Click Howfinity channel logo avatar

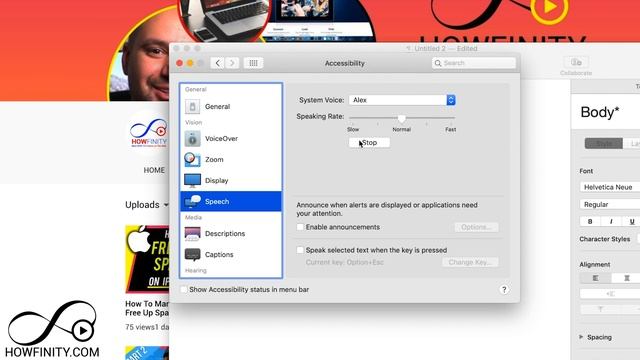[x=149, y=133]
